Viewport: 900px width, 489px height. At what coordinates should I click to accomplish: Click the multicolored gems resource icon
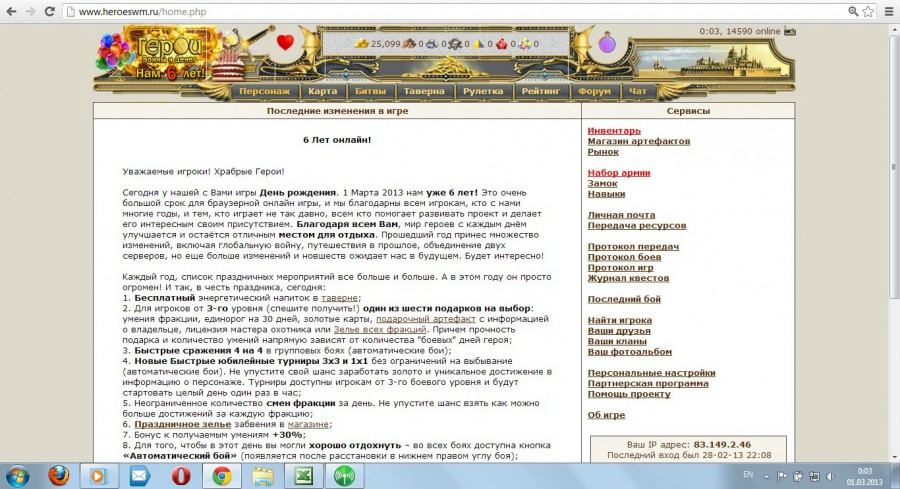525,44
